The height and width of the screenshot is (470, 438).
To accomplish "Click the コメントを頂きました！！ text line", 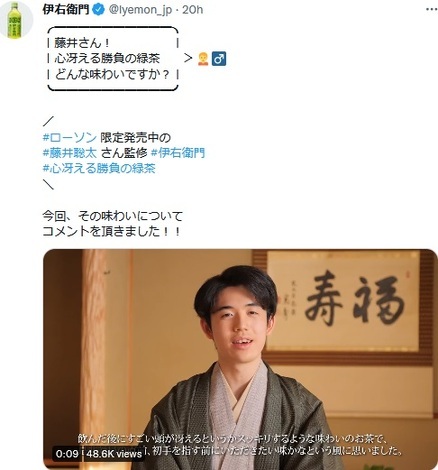I will [x=112, y=231].
